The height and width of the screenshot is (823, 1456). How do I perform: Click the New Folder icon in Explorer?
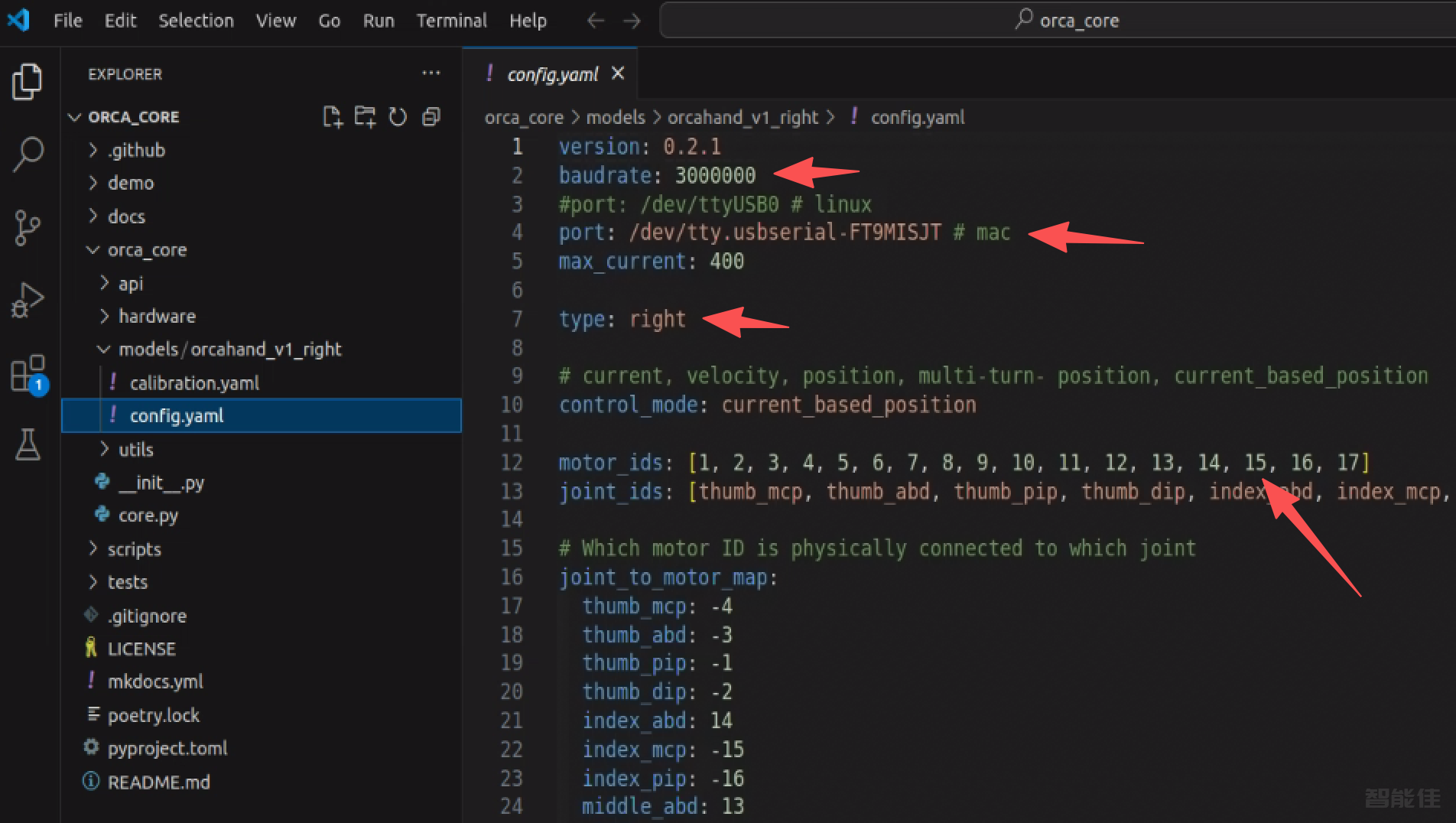tap(366, 117)
